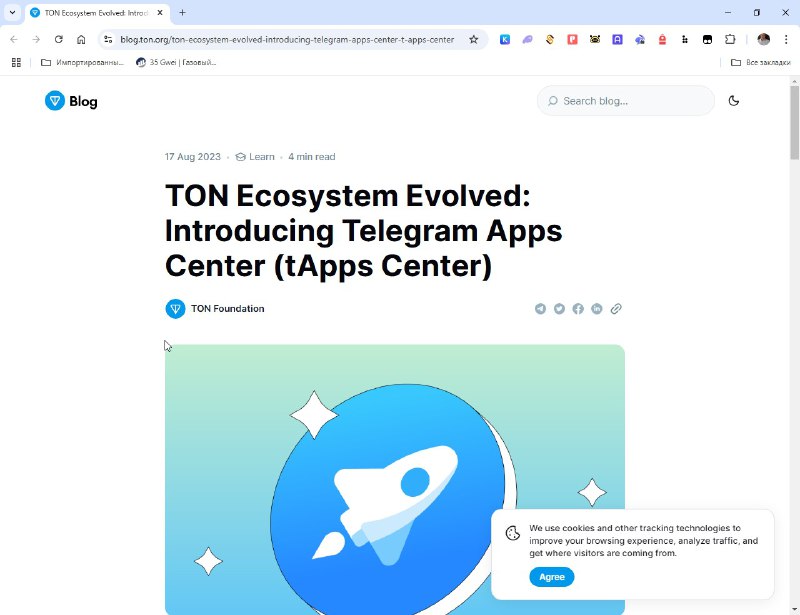Screen dimensions: 800x615
Task: Open the Импортированны... bookmarks folder
Action: [82, 62]
